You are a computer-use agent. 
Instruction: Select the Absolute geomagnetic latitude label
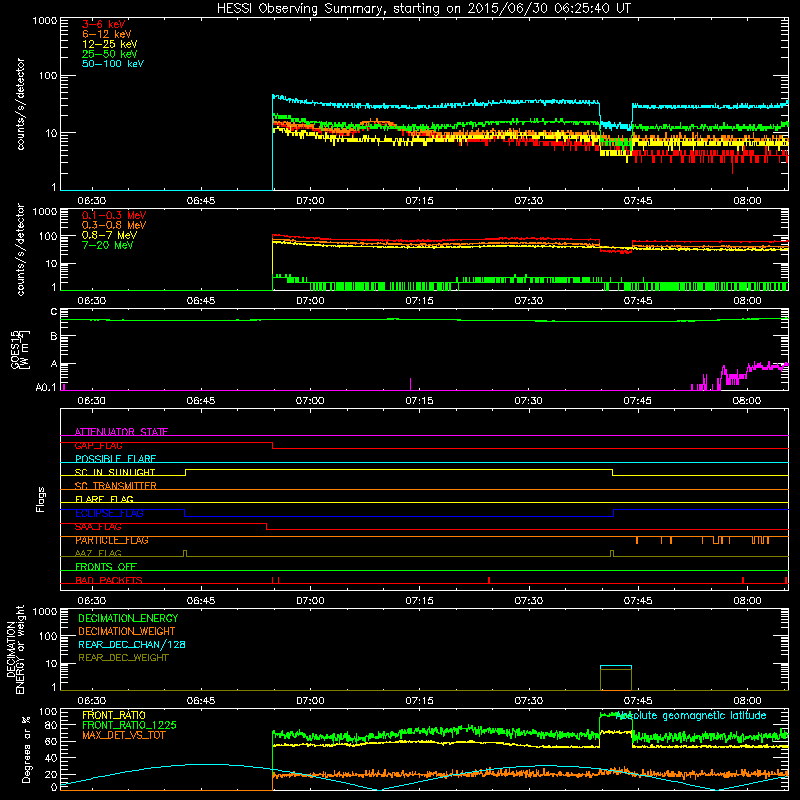click(691, 716)
